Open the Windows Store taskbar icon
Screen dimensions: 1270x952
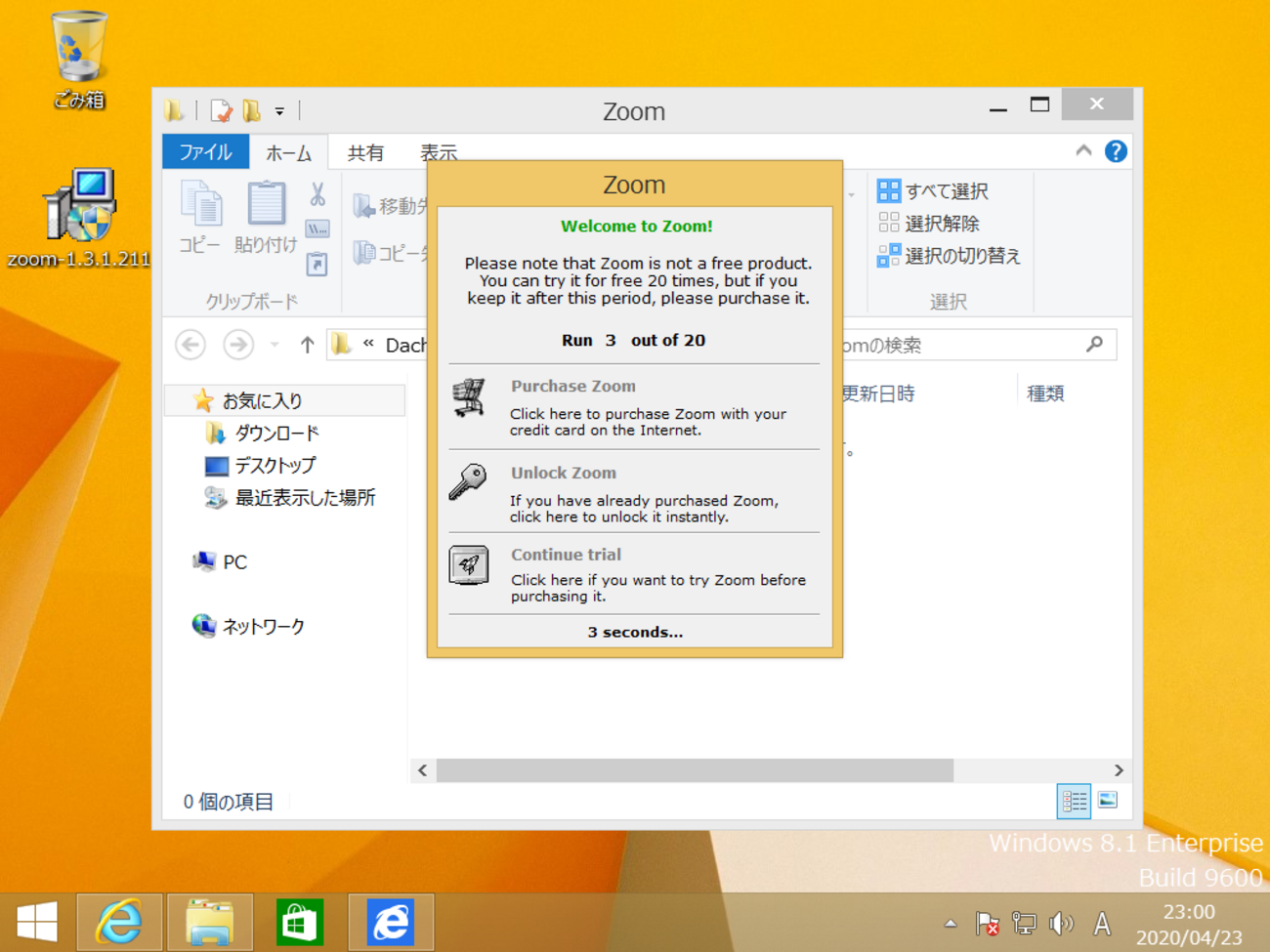click(300, 922)
